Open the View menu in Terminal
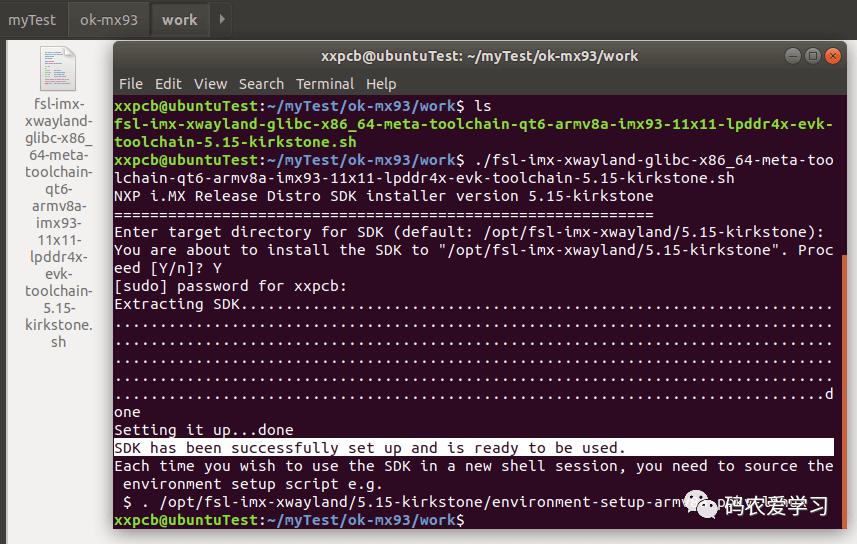Viewport: 857px width, 544px height. pyautogui.click(x=210, y=84)
